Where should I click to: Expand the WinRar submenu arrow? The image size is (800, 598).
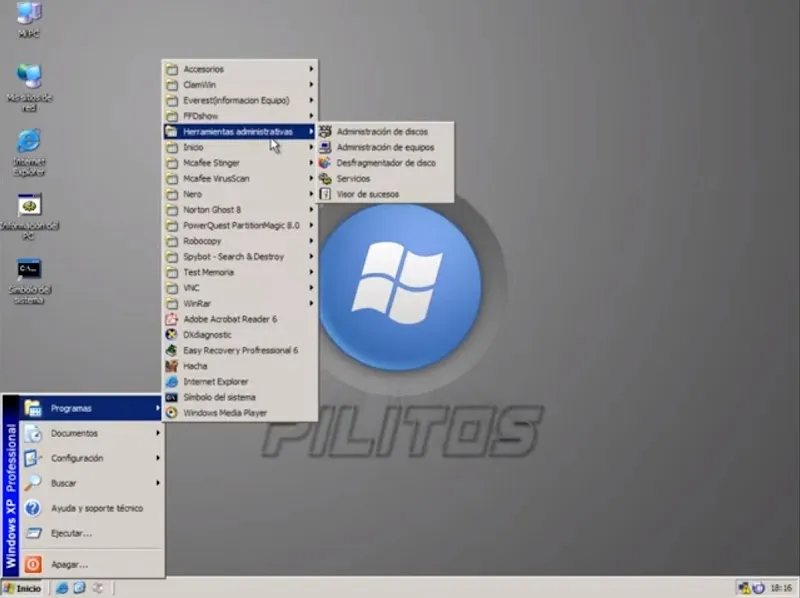311,304
